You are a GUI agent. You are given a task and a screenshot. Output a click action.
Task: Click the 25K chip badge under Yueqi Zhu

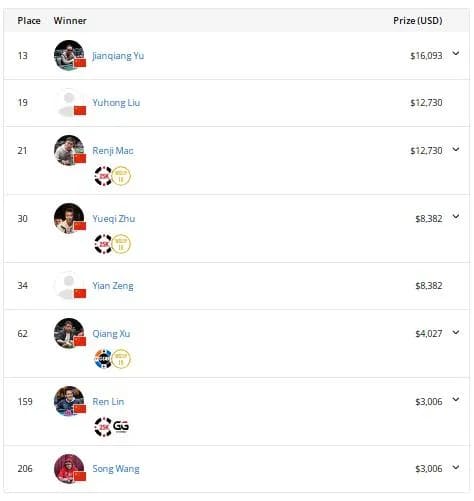coord(103,244)
